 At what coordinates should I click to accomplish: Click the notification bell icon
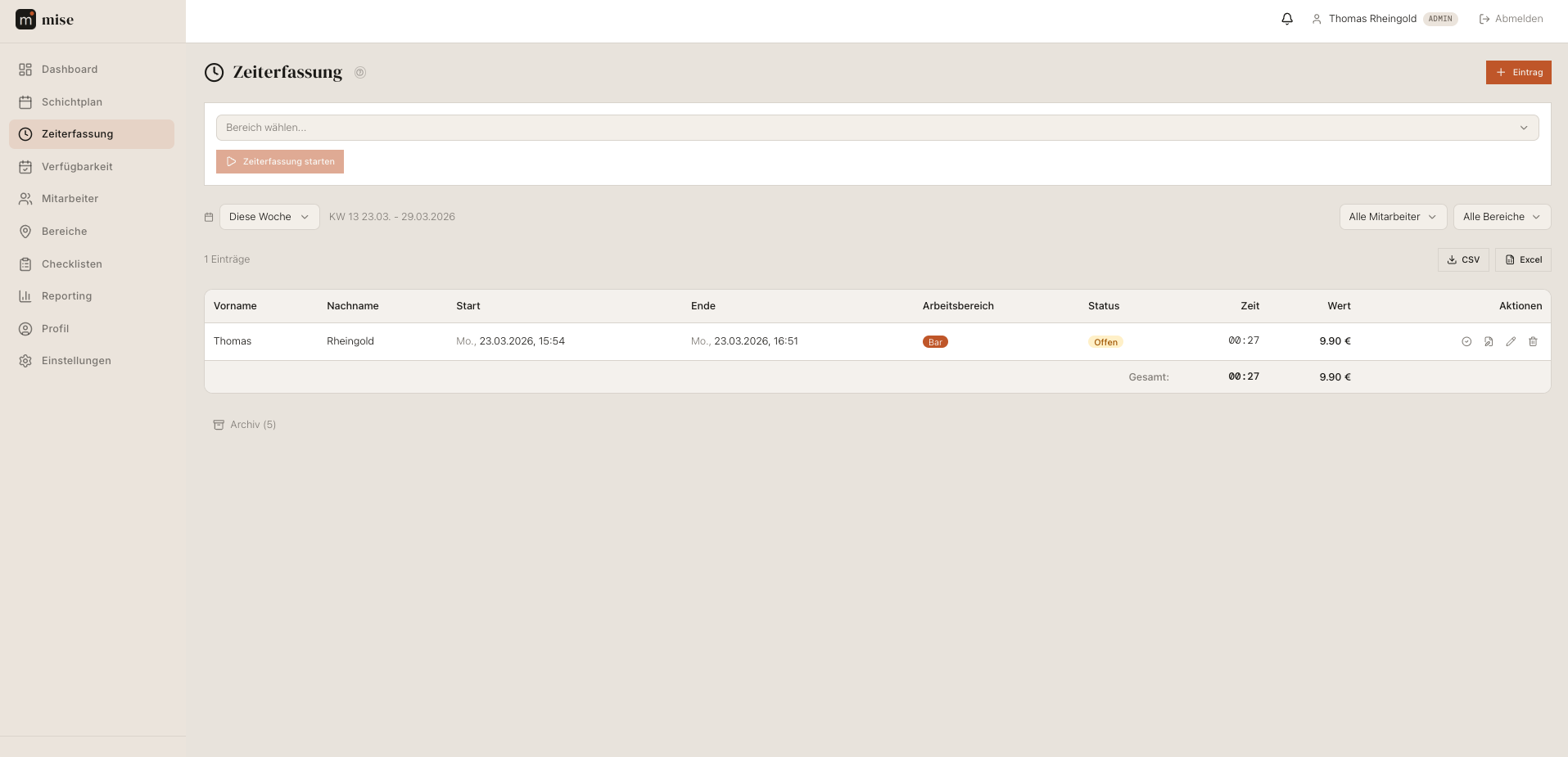click(x=1287, y=19)
